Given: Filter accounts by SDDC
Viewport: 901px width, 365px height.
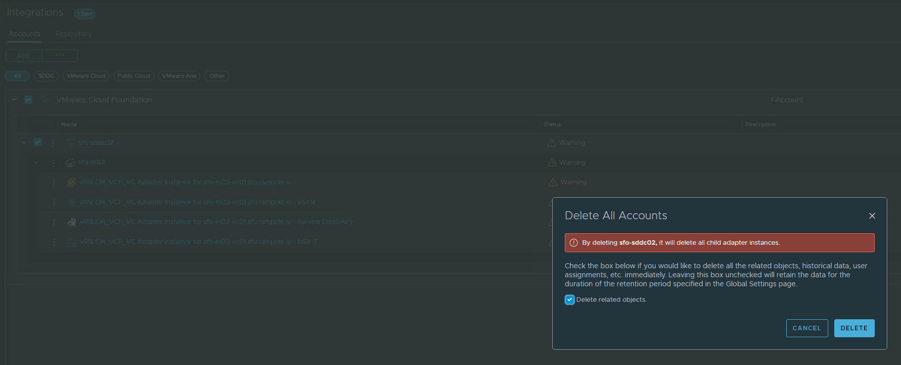Looking at the screenshot, I should tap(46, 76).
